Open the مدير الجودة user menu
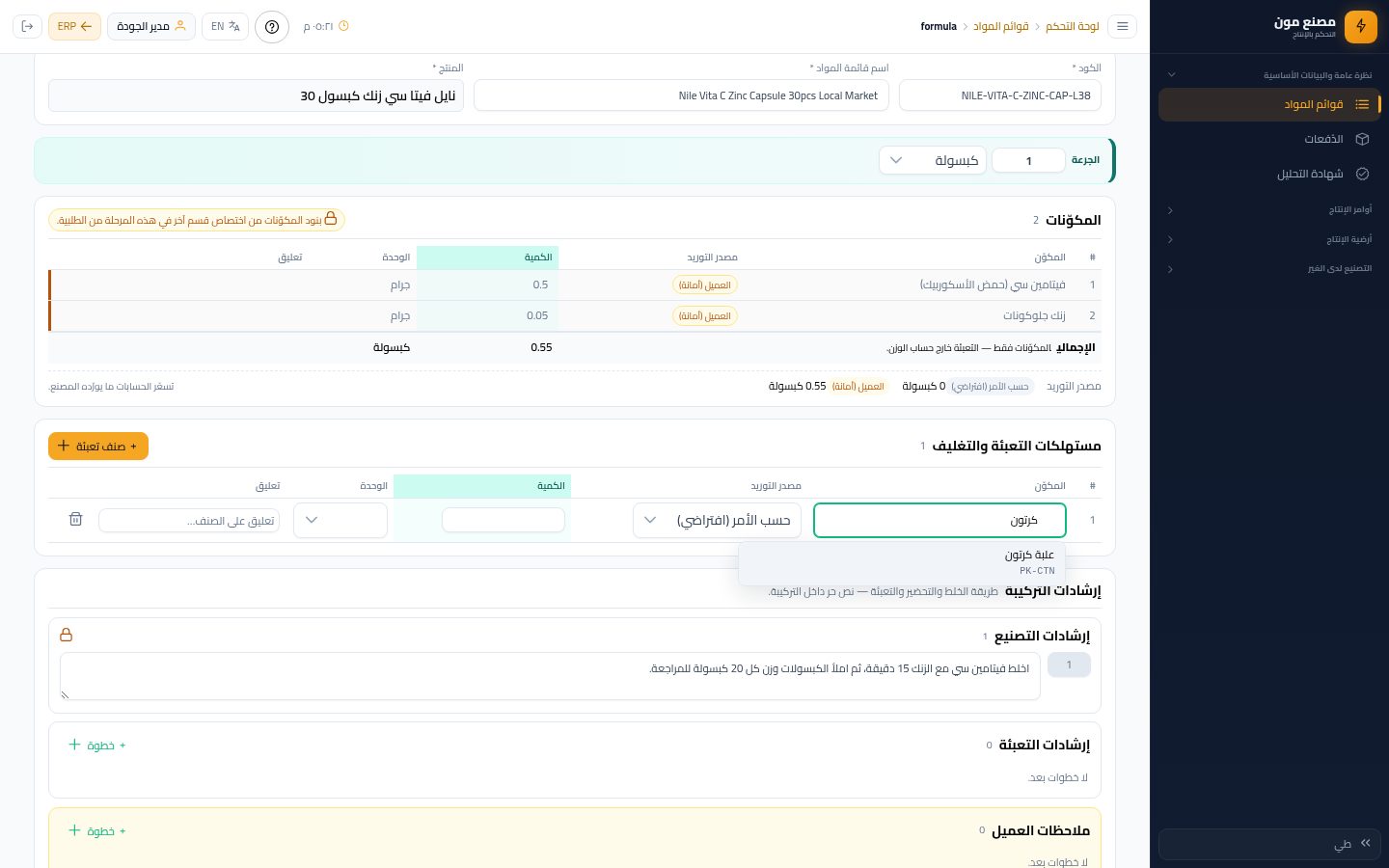 tap(150, 26)
